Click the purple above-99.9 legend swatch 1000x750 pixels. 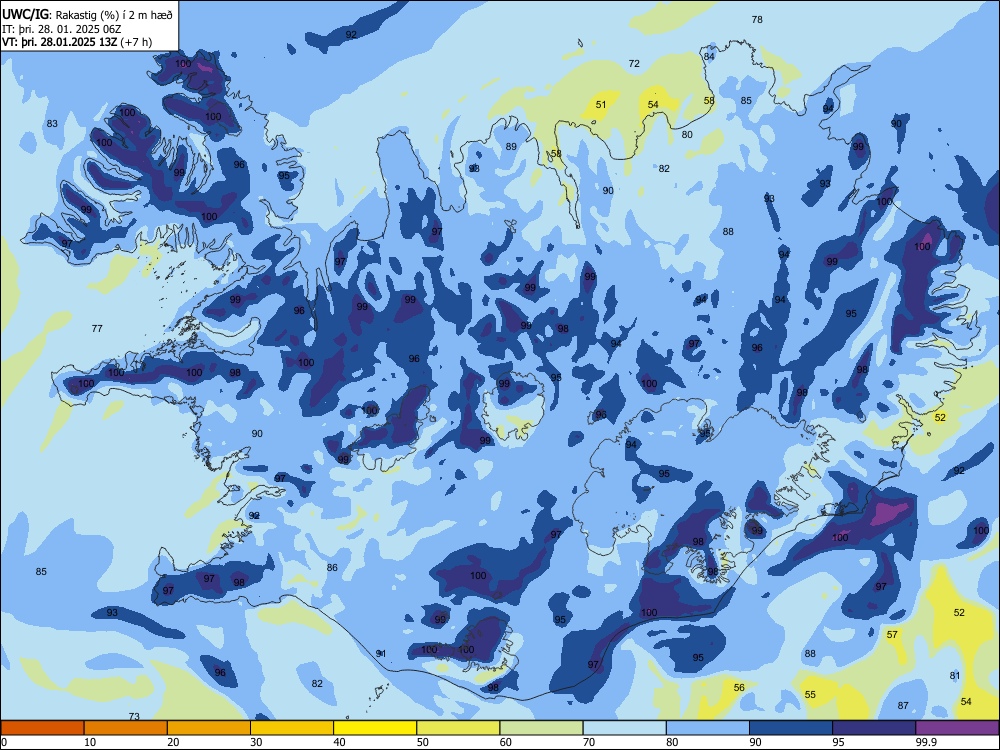click(957, 728)
